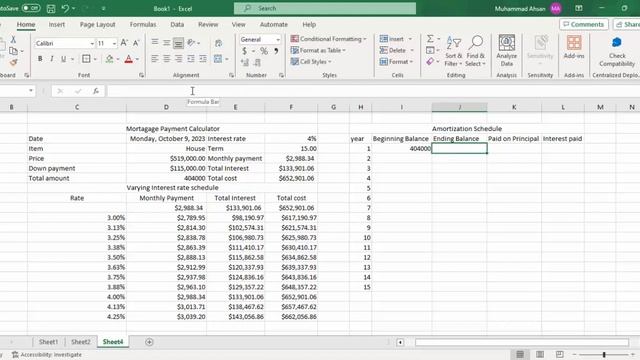The height and width of the screenshot is (360, 640).
Task: Click the AutoSum sigma icon
Action: click(x=430, y=38)
